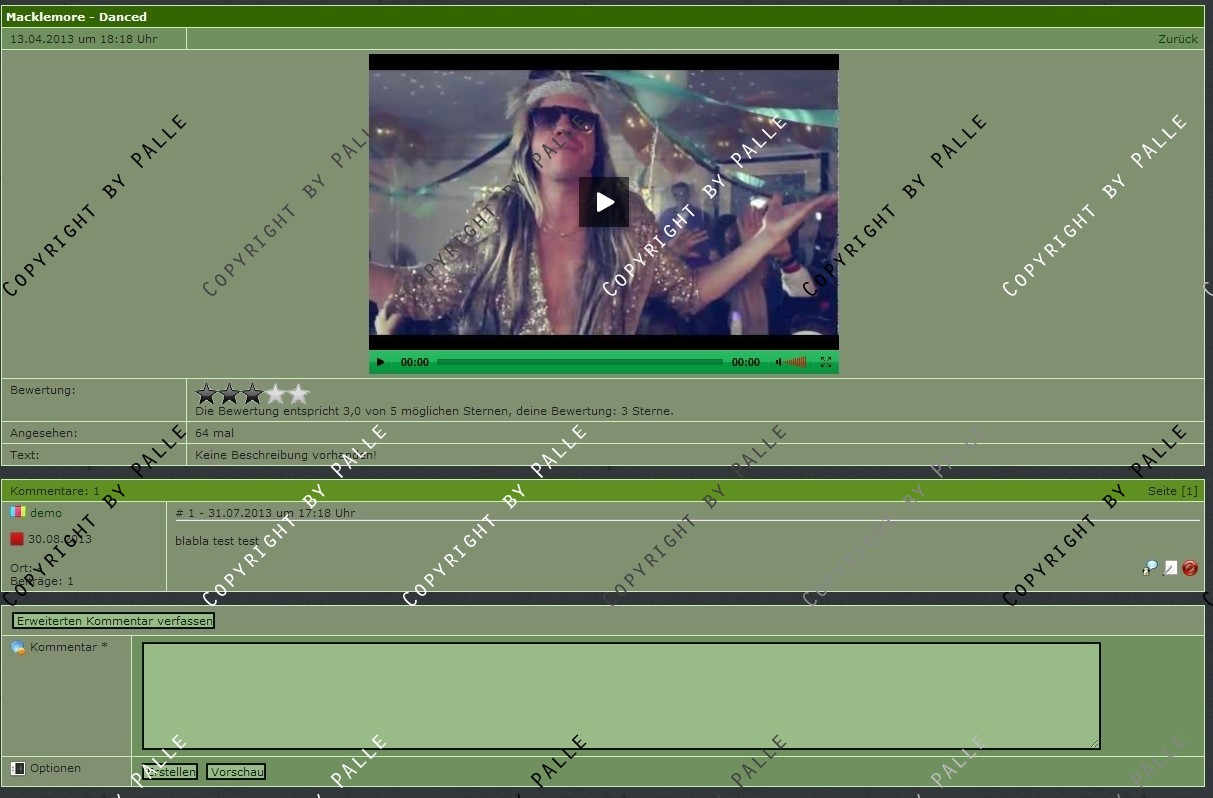Adjust the orange volume level bars
1213x798 pixels.
pos(796,363)
